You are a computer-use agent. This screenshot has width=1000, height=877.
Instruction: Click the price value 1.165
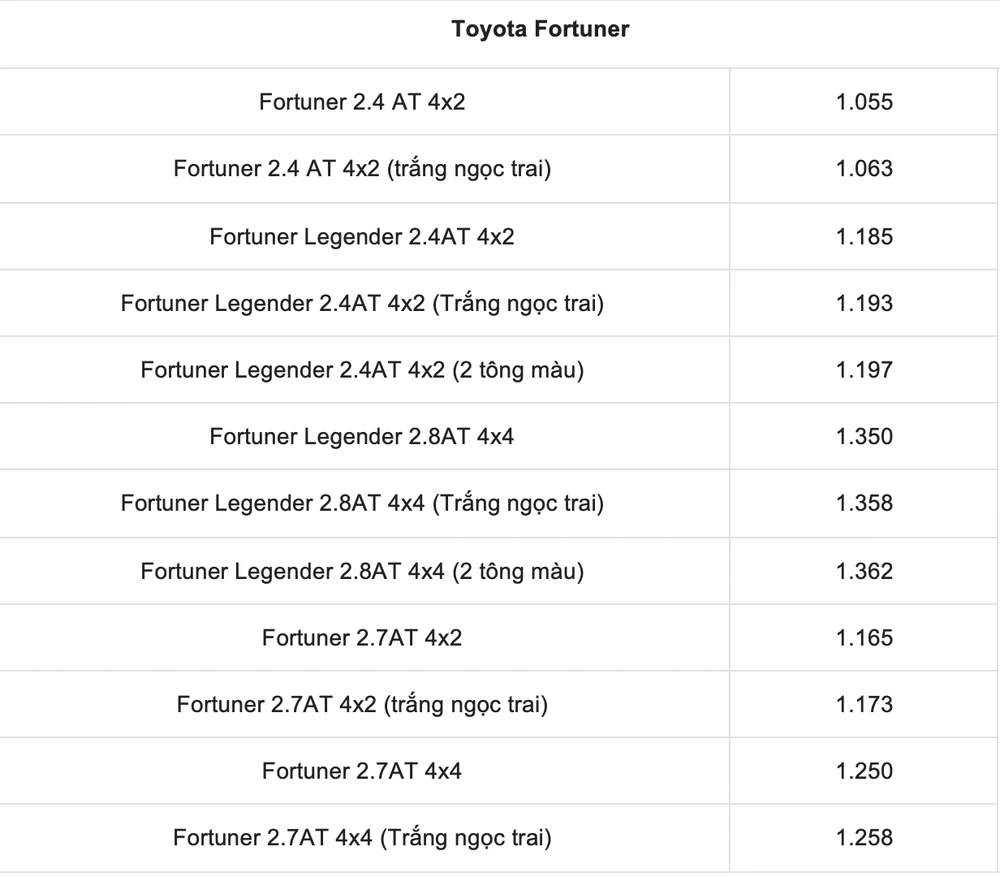[x=864, y=638]
